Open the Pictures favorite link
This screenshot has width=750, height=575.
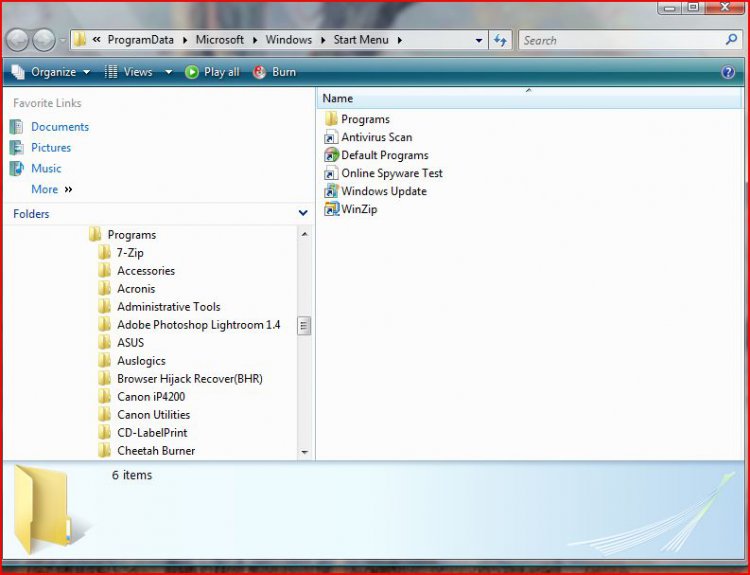click(x=51, y=148)
